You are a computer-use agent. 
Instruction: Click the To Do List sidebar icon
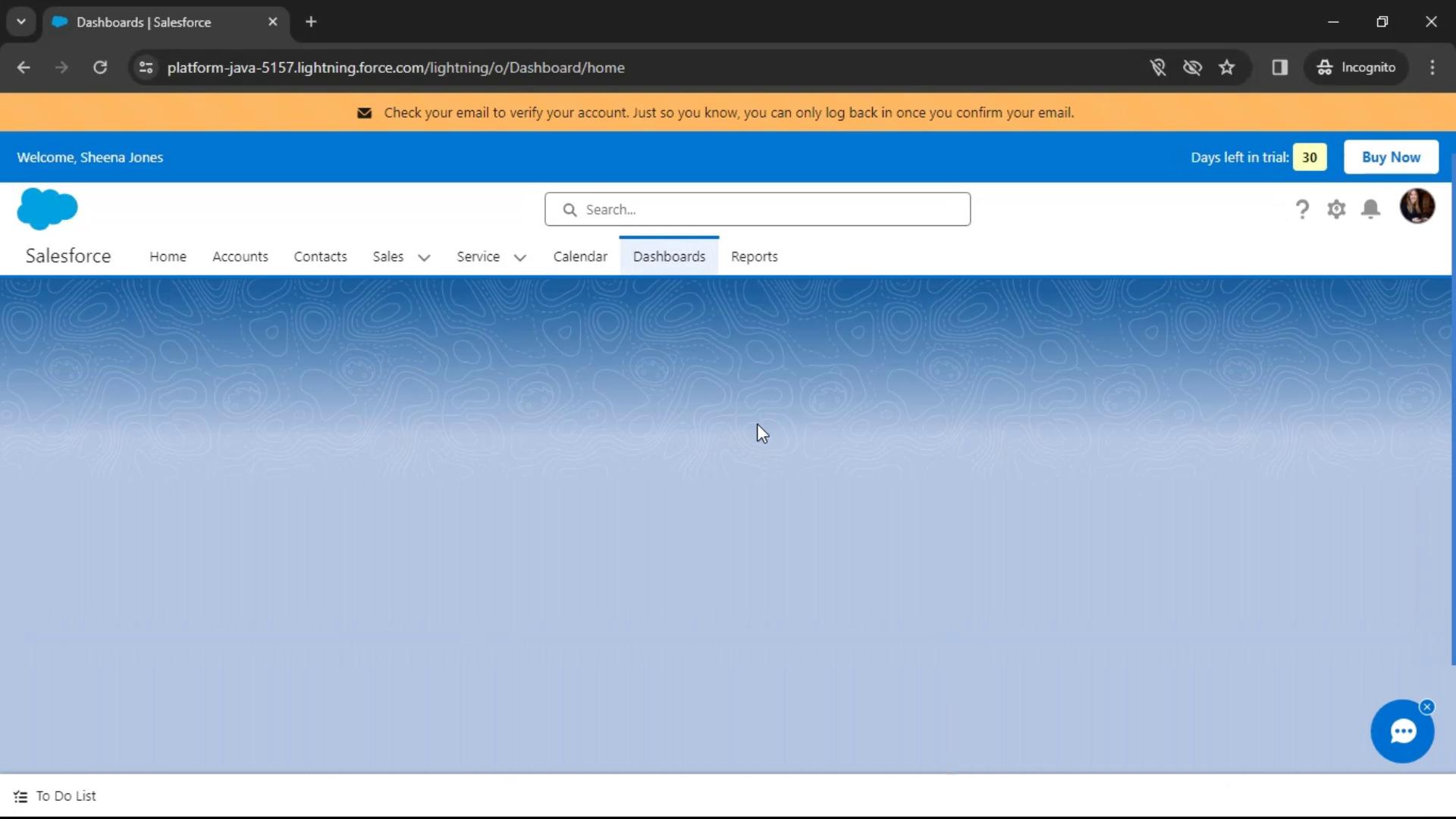[20, 796]
